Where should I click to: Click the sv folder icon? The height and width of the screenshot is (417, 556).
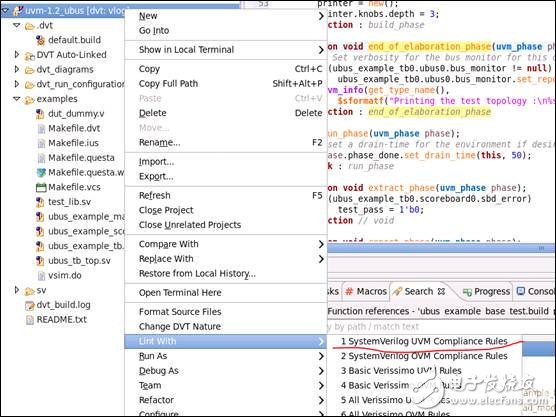pos(29,291)
